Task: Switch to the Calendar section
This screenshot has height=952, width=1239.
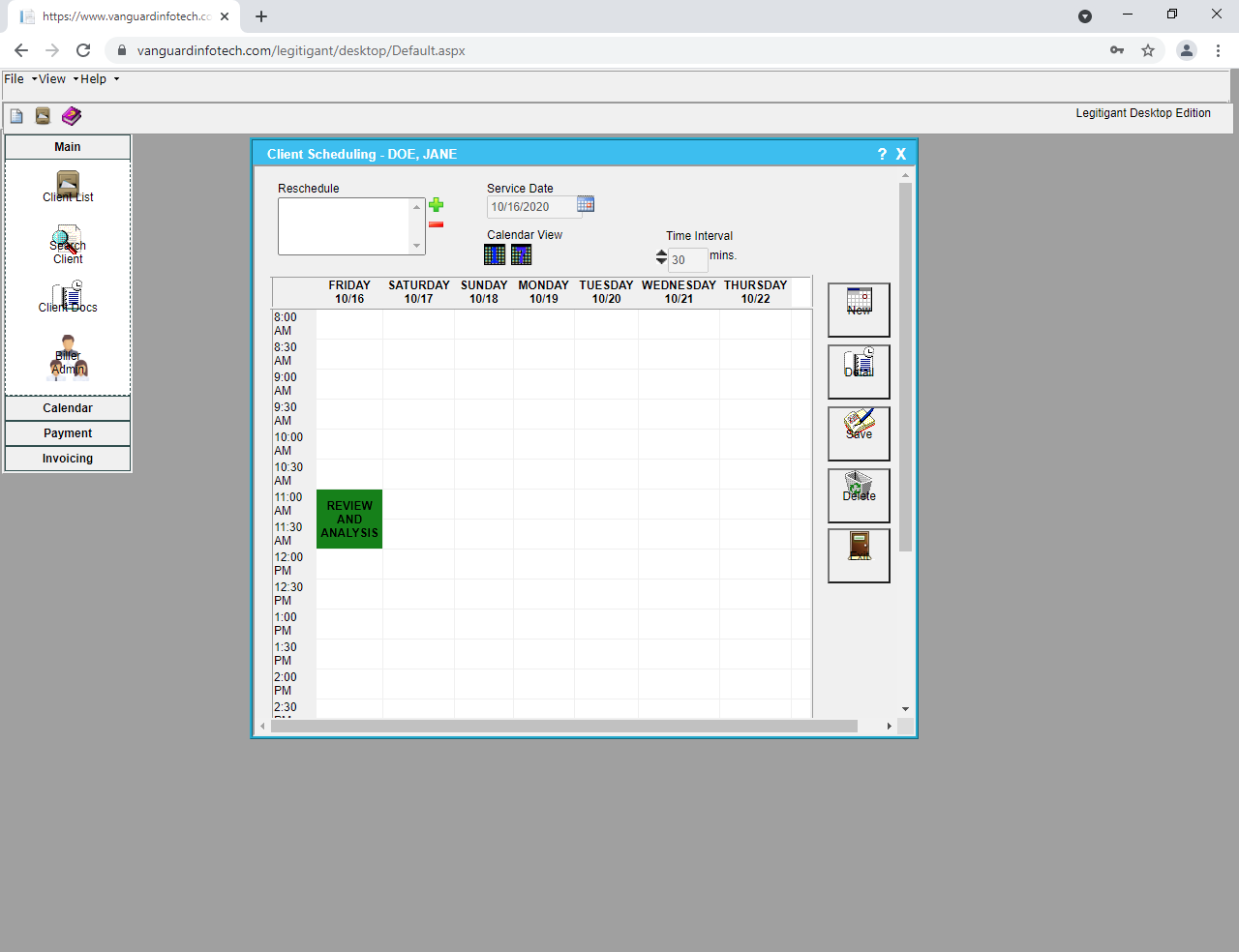Action: click(x=67, y=407)
